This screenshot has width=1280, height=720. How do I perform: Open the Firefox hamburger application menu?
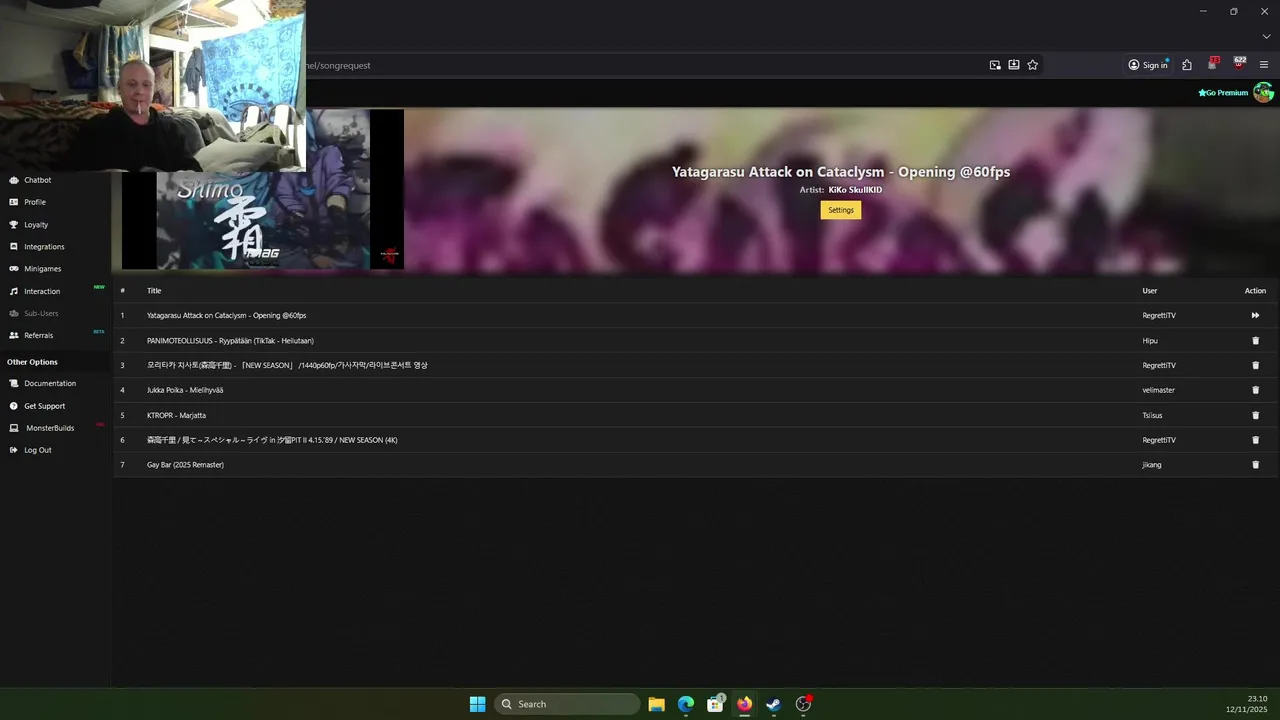point(1264,65)
